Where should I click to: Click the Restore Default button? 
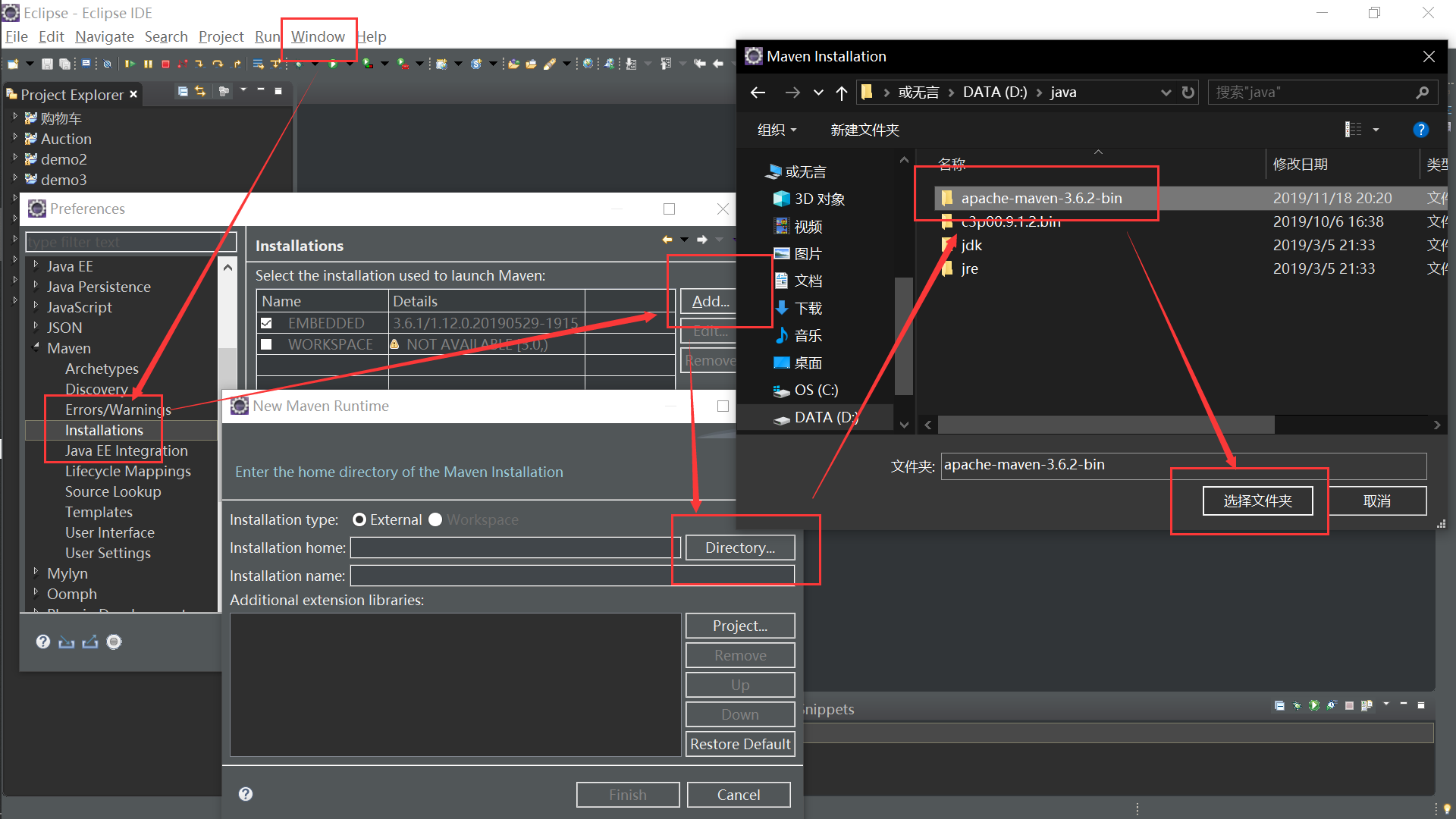click(740, 744)
